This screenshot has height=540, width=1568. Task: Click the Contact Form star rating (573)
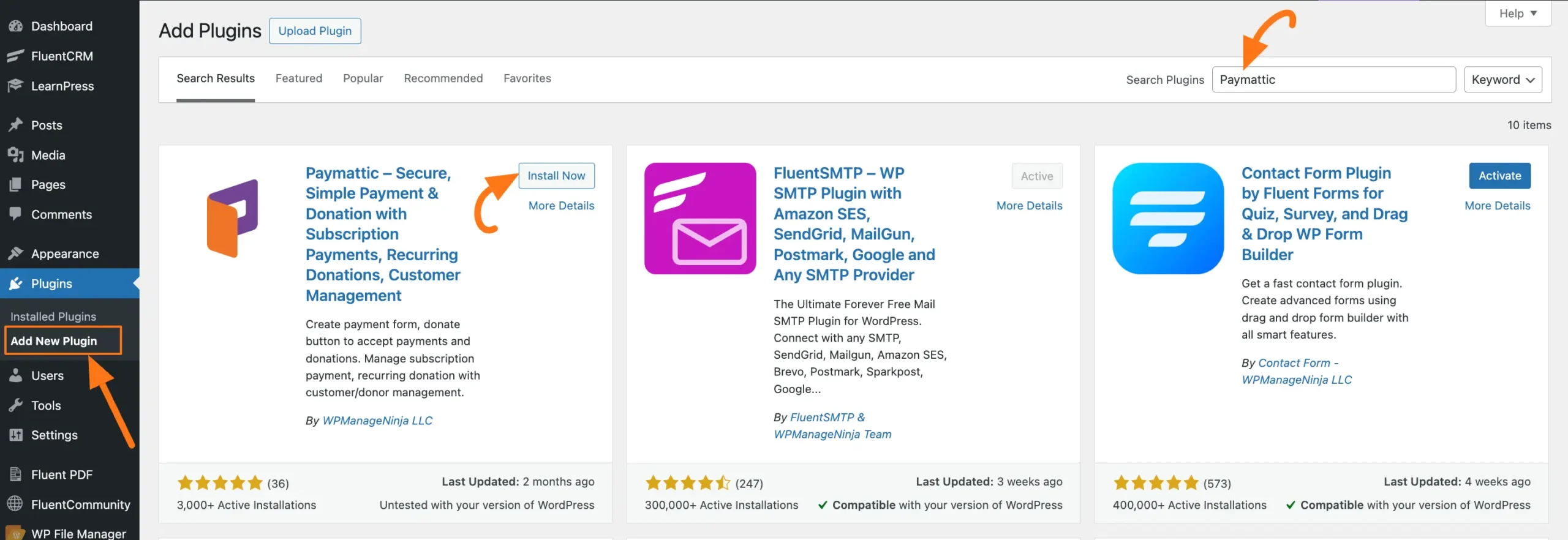(1156, 483)
